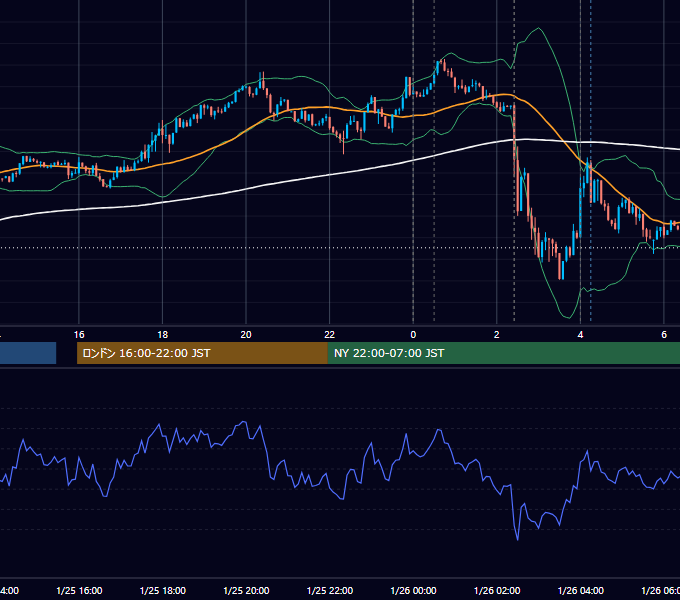Click the 2 hour label on upper axis
The image size is (680, 600).
click(x=497, y=335)
